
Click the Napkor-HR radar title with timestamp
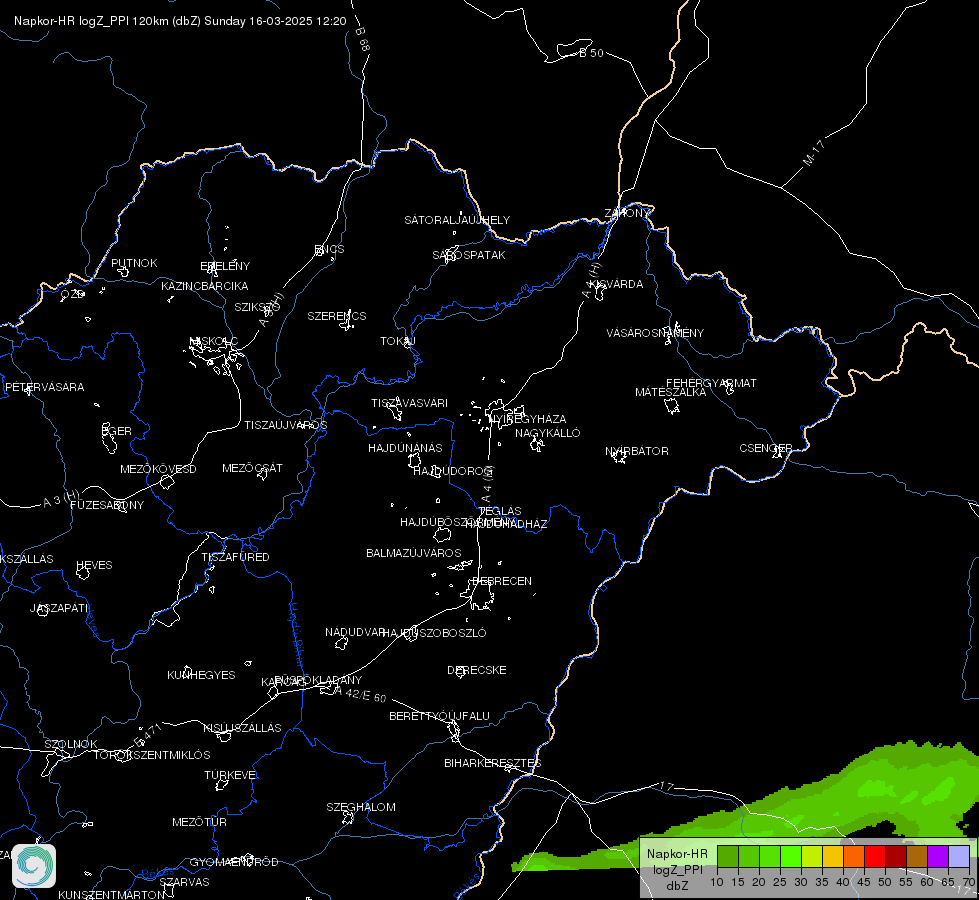pyautogui.click(x=180, y=21)
